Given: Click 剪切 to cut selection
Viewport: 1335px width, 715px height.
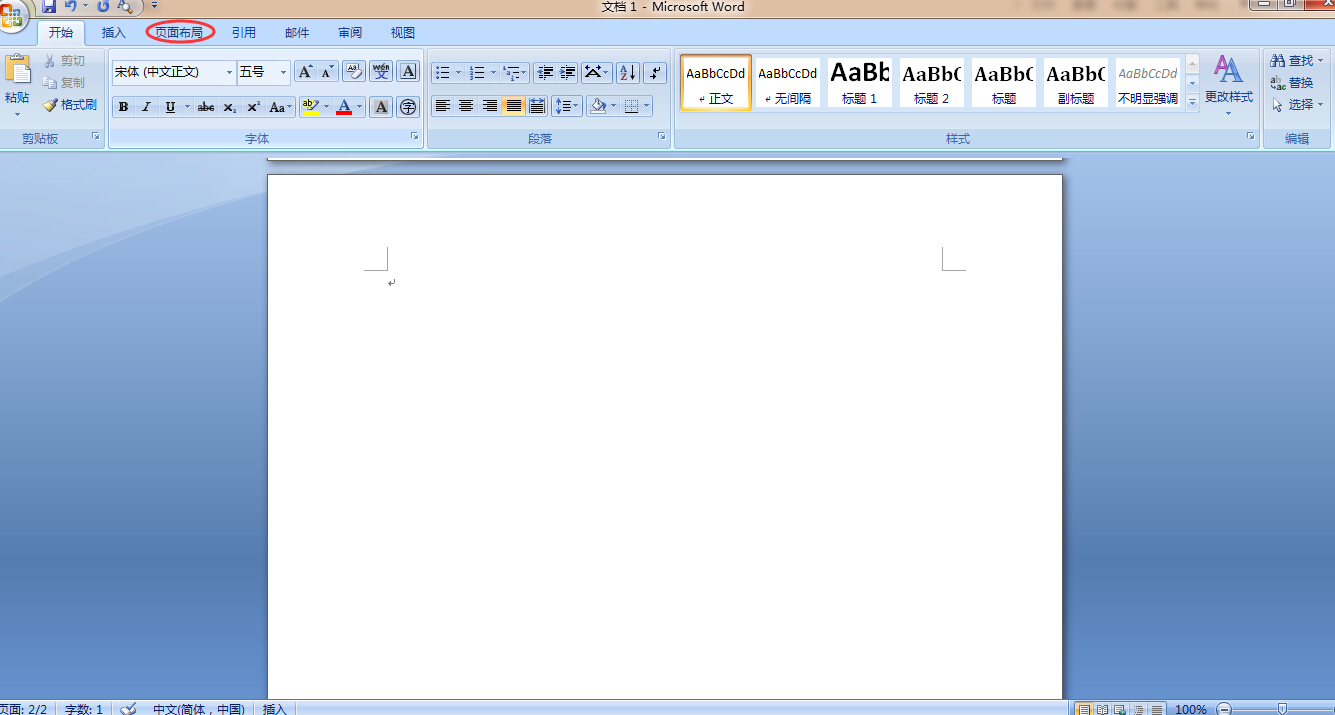Looking at the screenshot, I should point(65,62).
